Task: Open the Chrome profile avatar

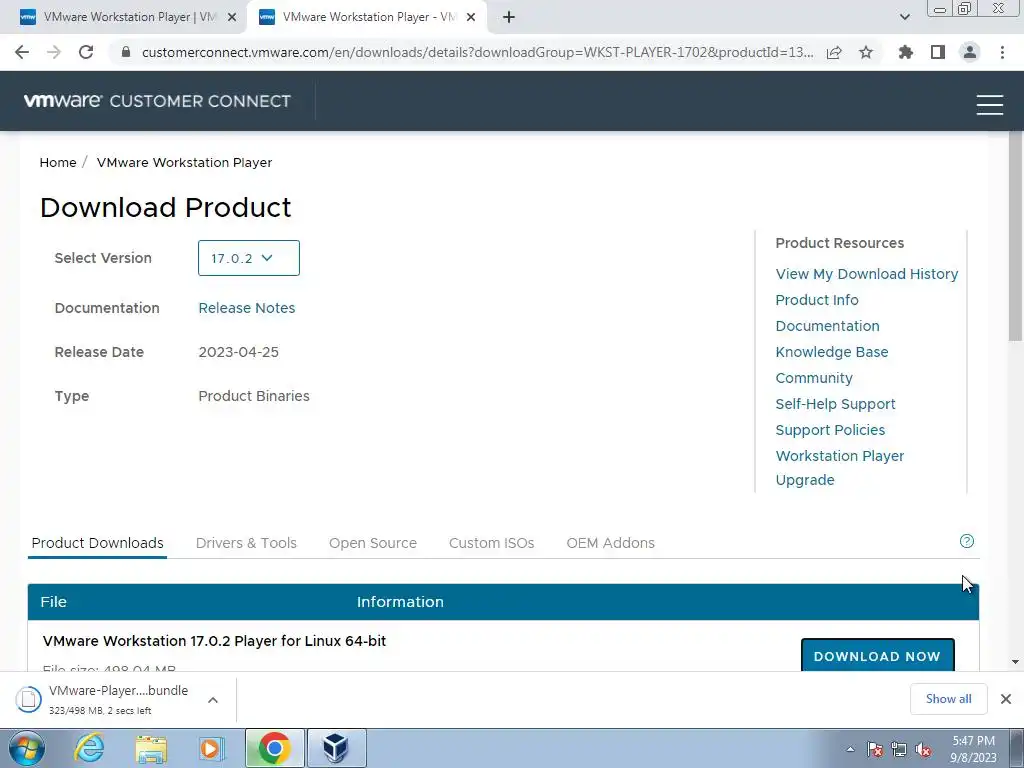Action: pos(970,52)
